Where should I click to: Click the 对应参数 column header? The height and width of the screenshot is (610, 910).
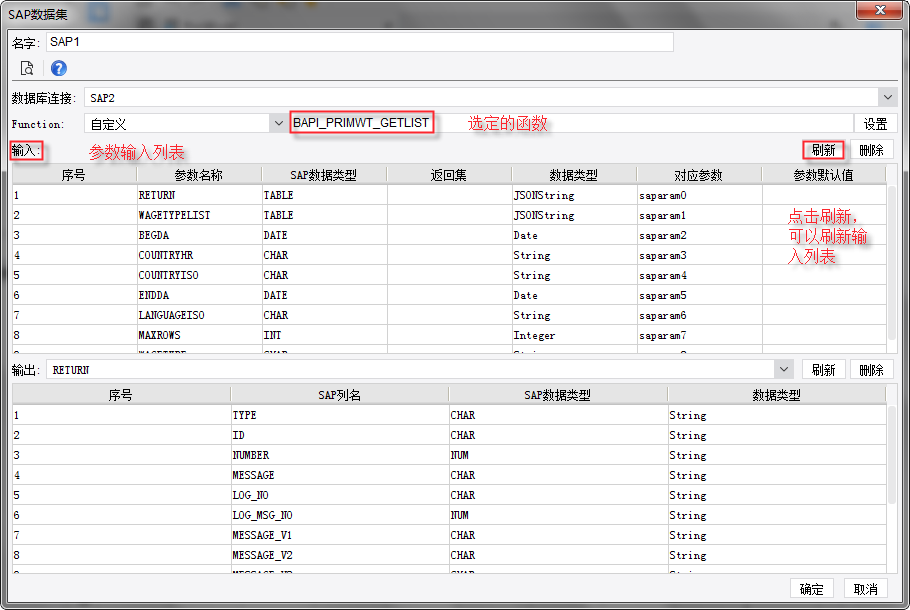(x=698, y=175)
